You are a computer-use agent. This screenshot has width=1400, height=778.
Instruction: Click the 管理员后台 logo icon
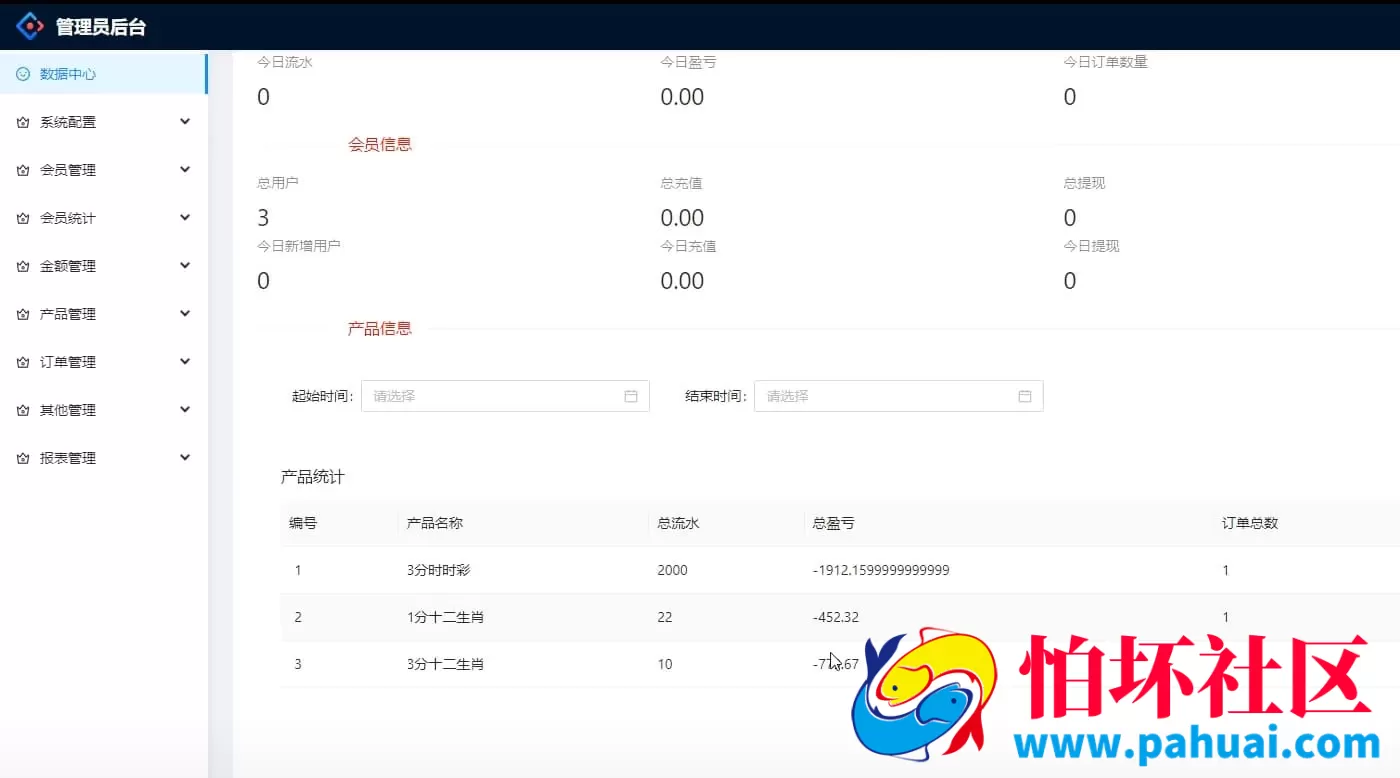pos(30,25)
